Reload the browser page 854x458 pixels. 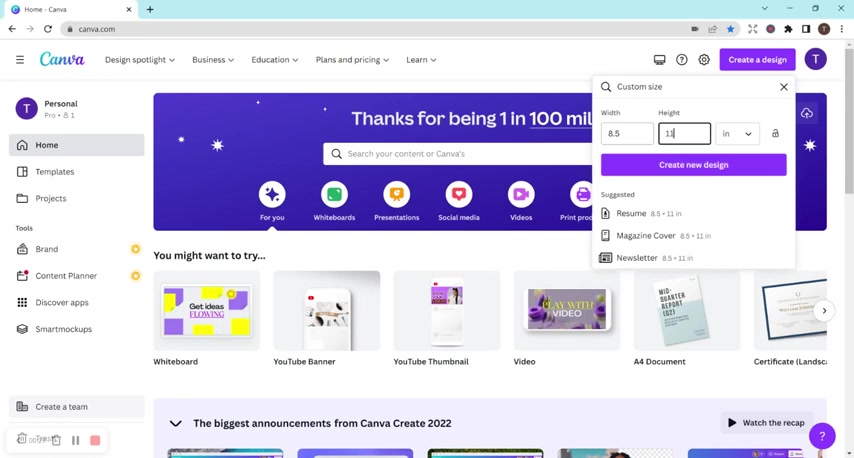(x=48, y=29)
